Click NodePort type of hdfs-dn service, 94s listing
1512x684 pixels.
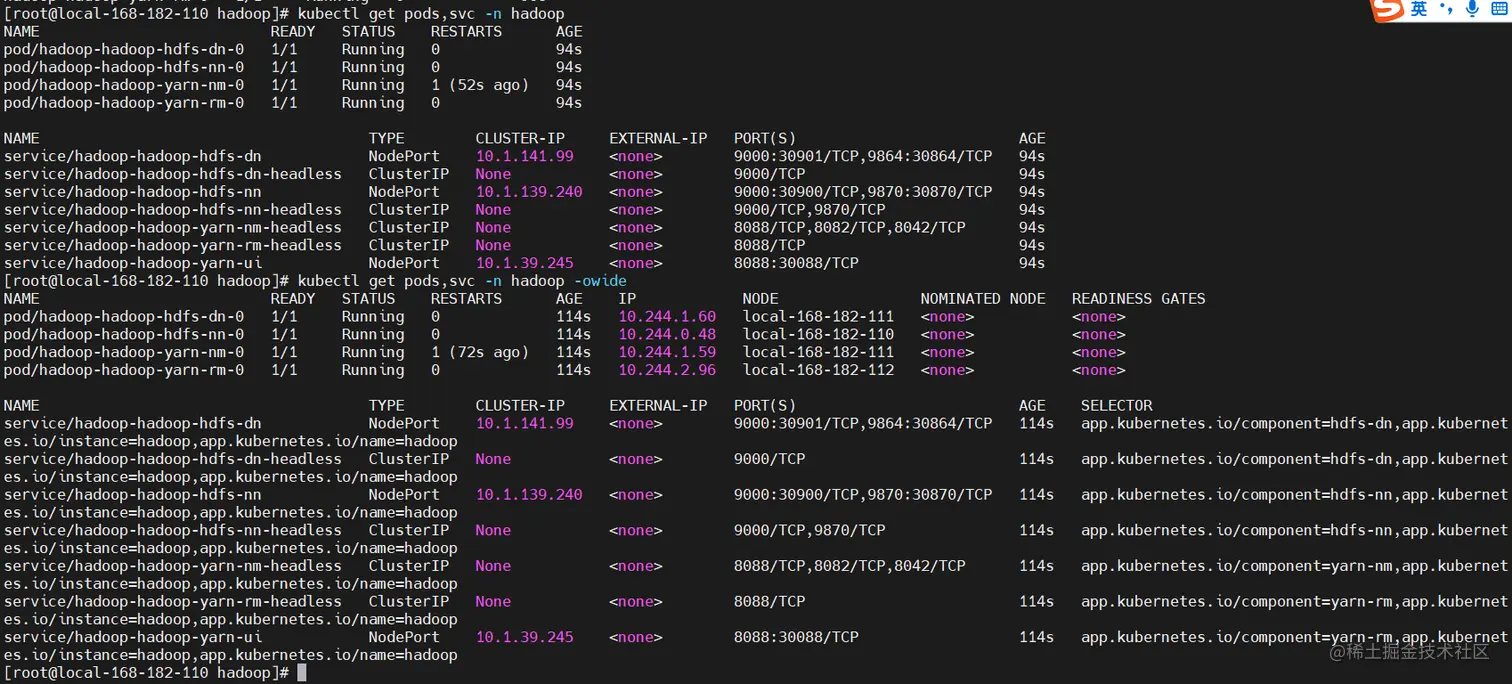click(x=404, y=156)
